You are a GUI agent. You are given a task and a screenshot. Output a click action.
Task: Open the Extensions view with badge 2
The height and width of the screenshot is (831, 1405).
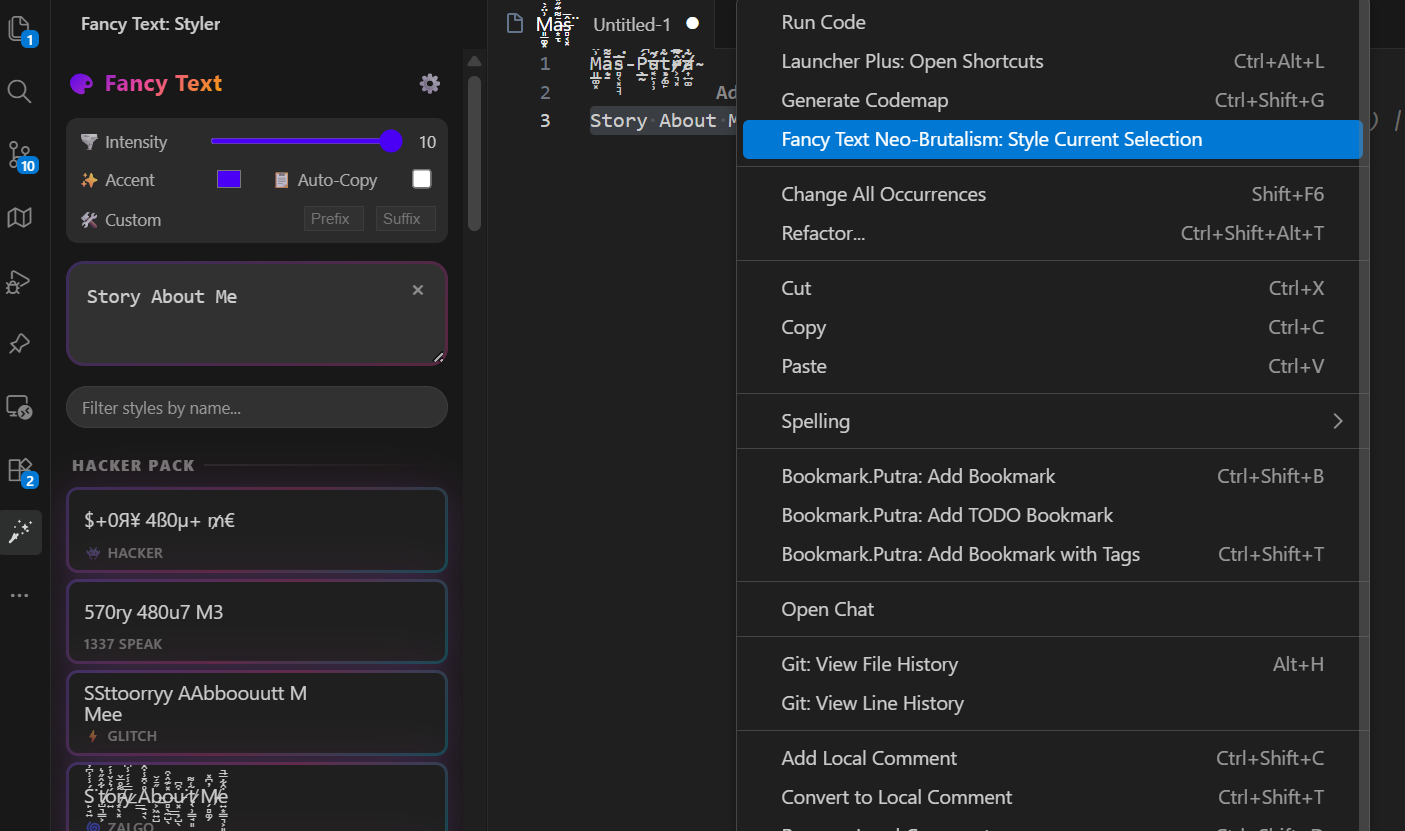pyautogui.click(x=20, y=470)
